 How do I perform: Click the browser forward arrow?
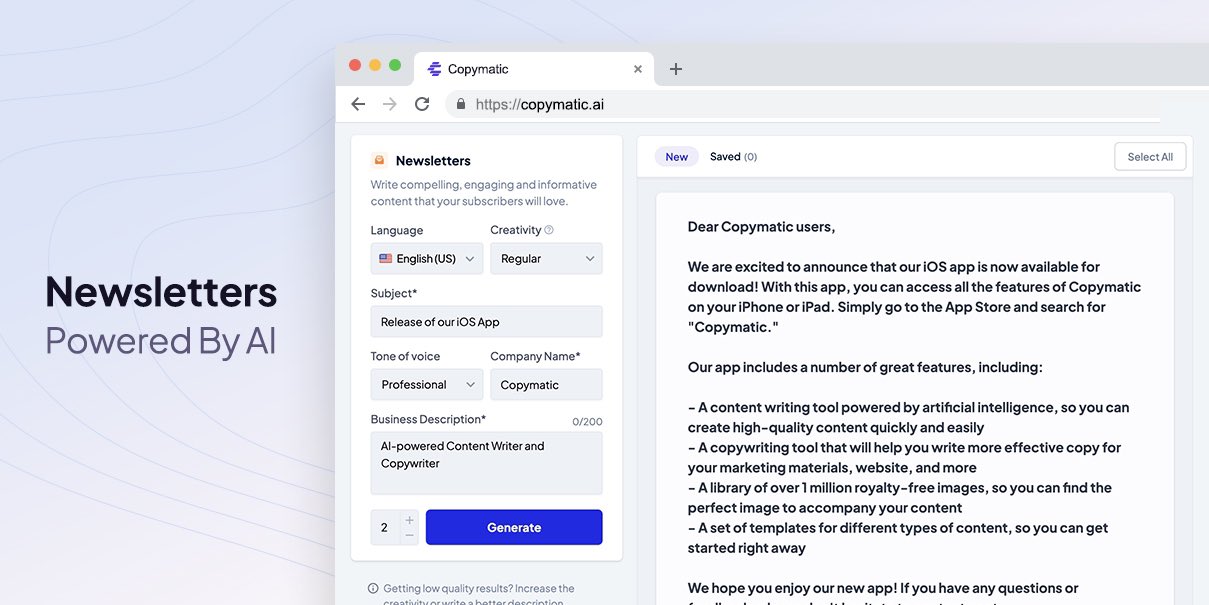[x=390, y=104]
